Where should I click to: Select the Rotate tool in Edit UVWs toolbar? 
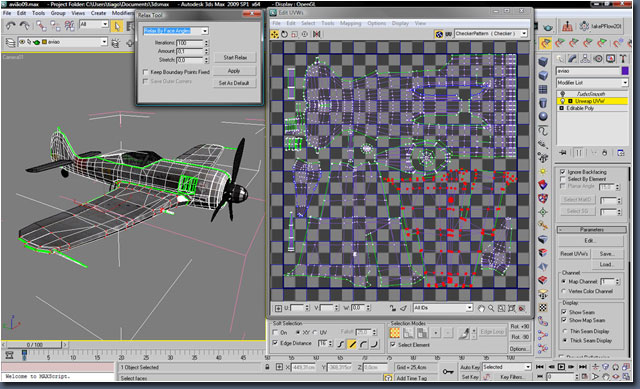pyautogui.click(x=284, y=34)
